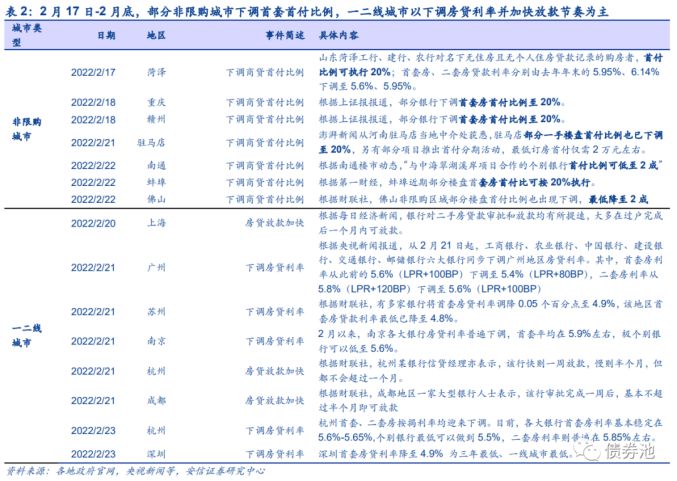Image resolution: width=677 pixels, height=481 pixels.
Task: Click the 事件简述 column header
Action: (x=285, y=35)
